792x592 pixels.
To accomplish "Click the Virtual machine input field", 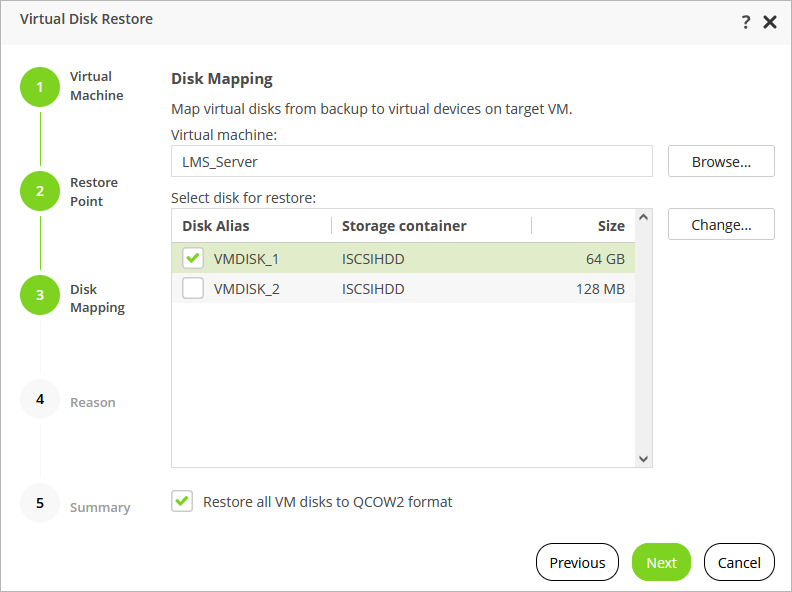I will [x=411, y=161].
